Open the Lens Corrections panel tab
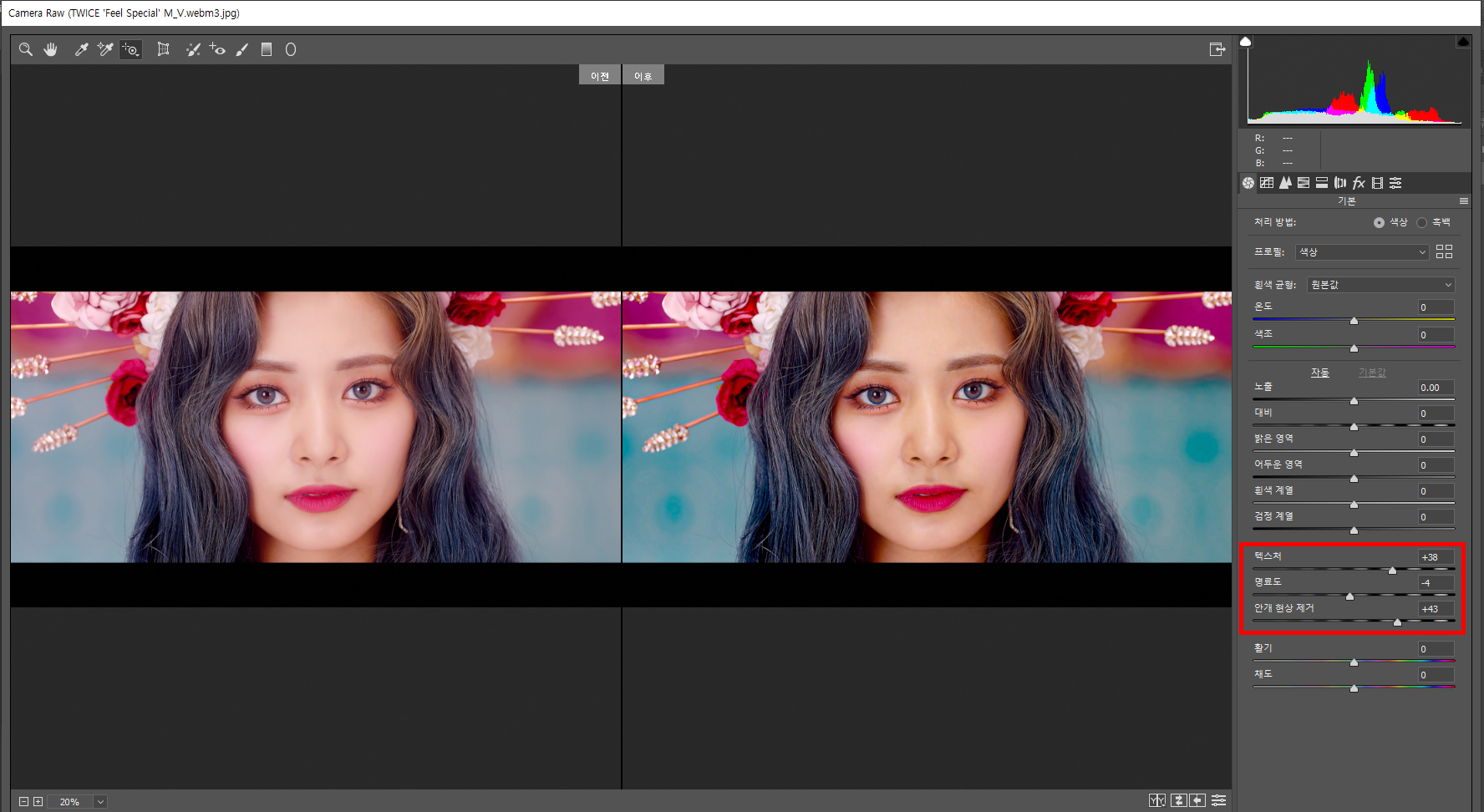 coord(1340,183)
